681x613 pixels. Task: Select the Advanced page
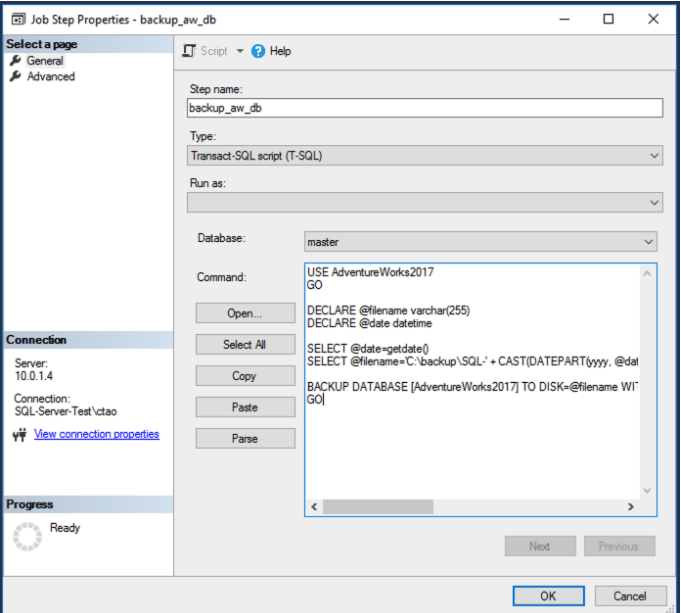pyautogui.click(x=50, y=76)
